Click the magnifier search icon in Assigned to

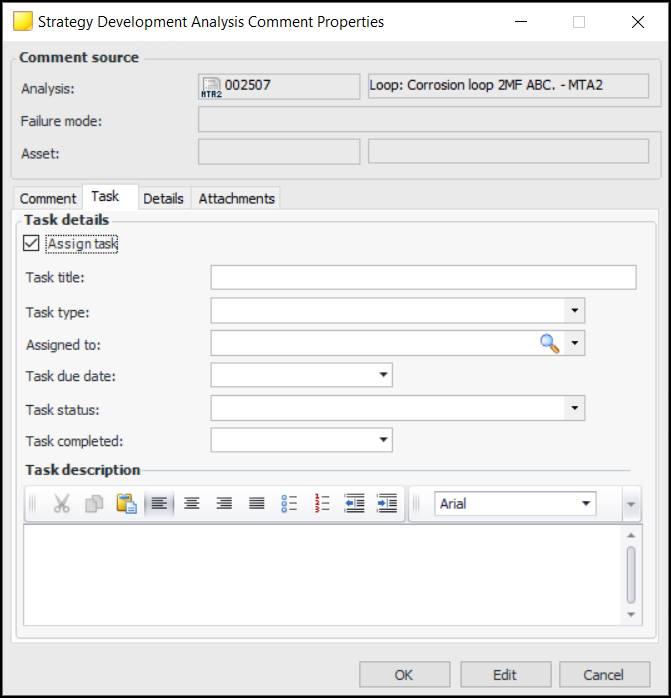549,344
